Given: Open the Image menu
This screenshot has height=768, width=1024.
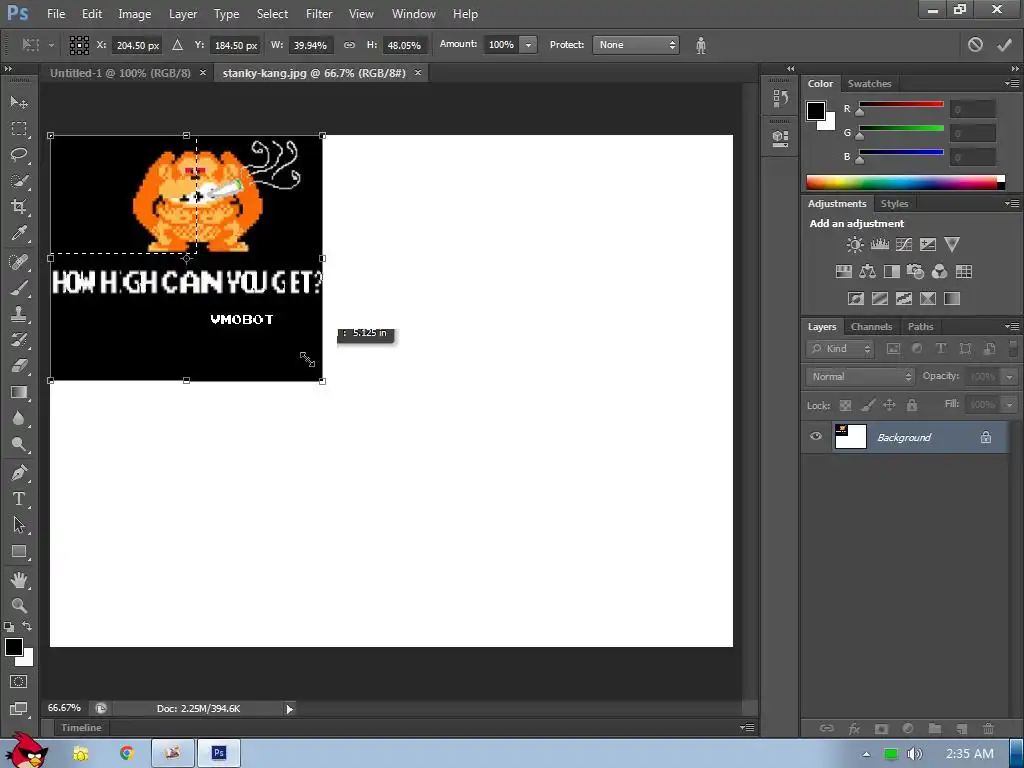Looking at the screenshot, I should [x=135, y=14].
